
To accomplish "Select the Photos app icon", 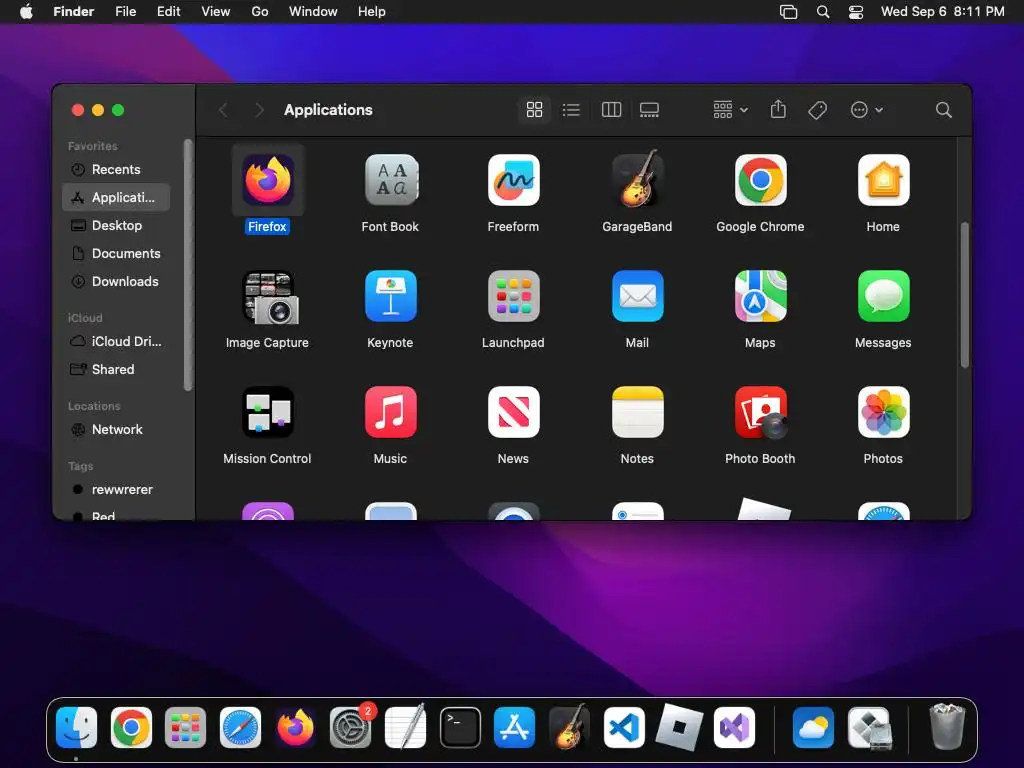I will tap(883, 412).
